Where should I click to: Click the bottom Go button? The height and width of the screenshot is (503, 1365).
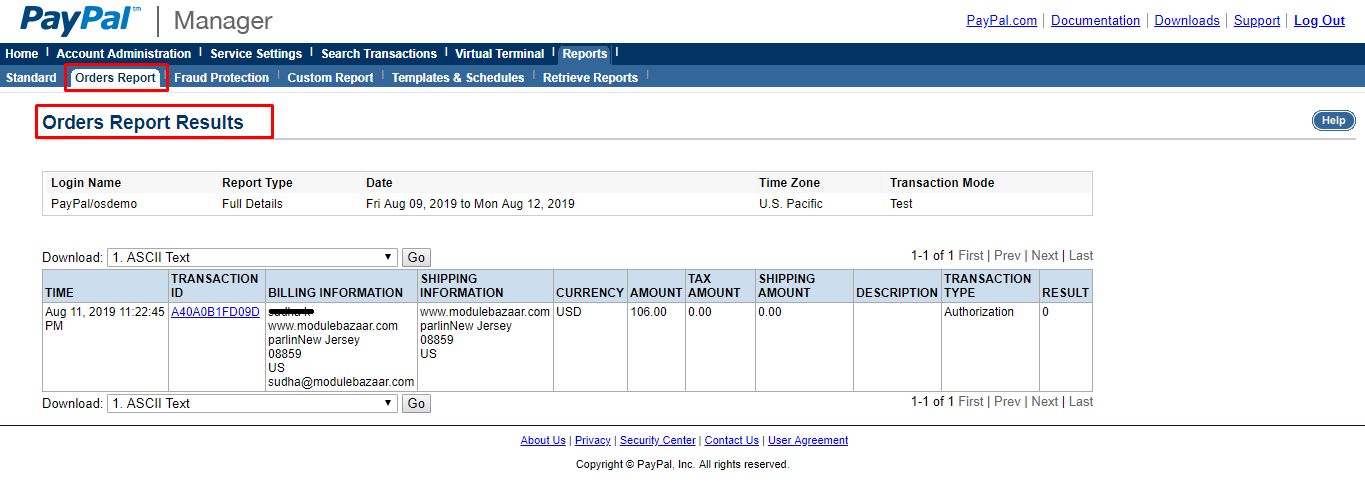(x=417, y=404)
